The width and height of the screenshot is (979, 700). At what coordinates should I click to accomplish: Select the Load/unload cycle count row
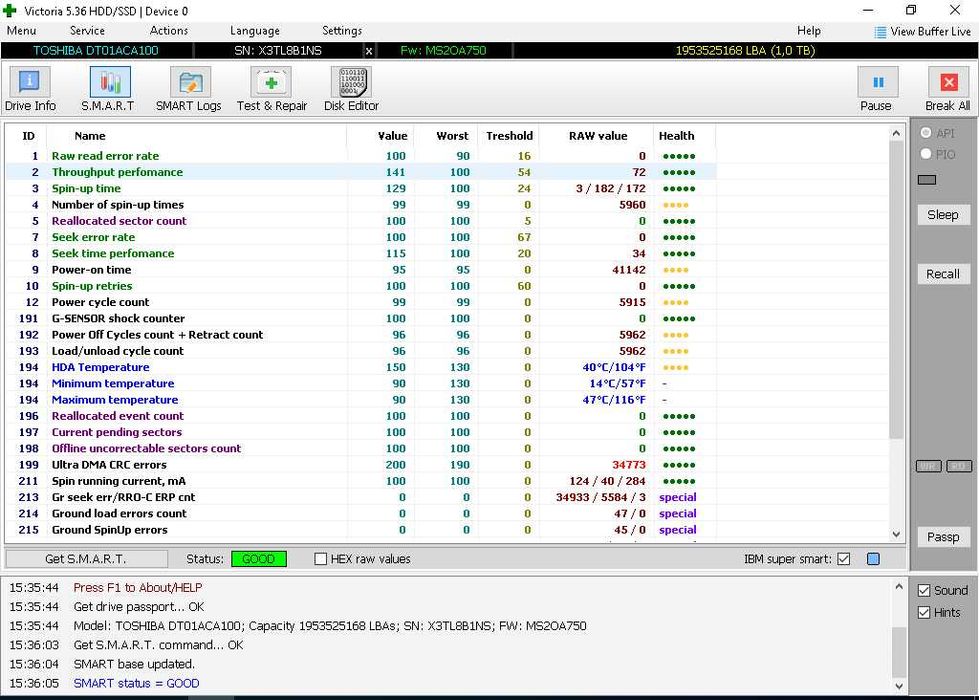click(361, 351)
